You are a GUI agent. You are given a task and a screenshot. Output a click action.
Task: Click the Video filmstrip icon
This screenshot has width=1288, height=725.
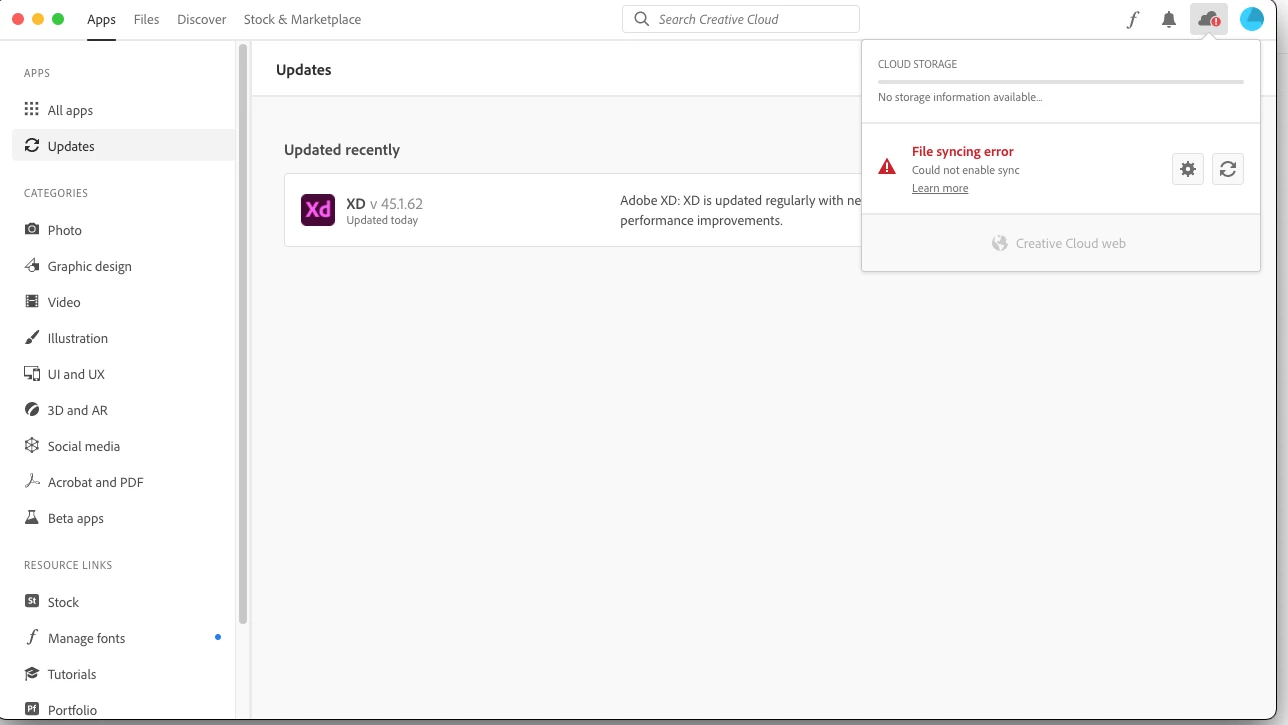tap(32, 302)
